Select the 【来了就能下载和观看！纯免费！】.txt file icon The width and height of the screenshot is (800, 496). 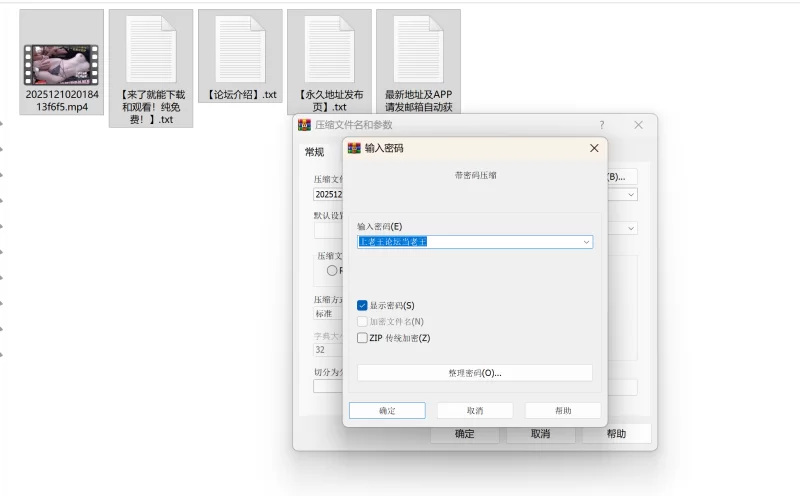(x=151, y=49)
